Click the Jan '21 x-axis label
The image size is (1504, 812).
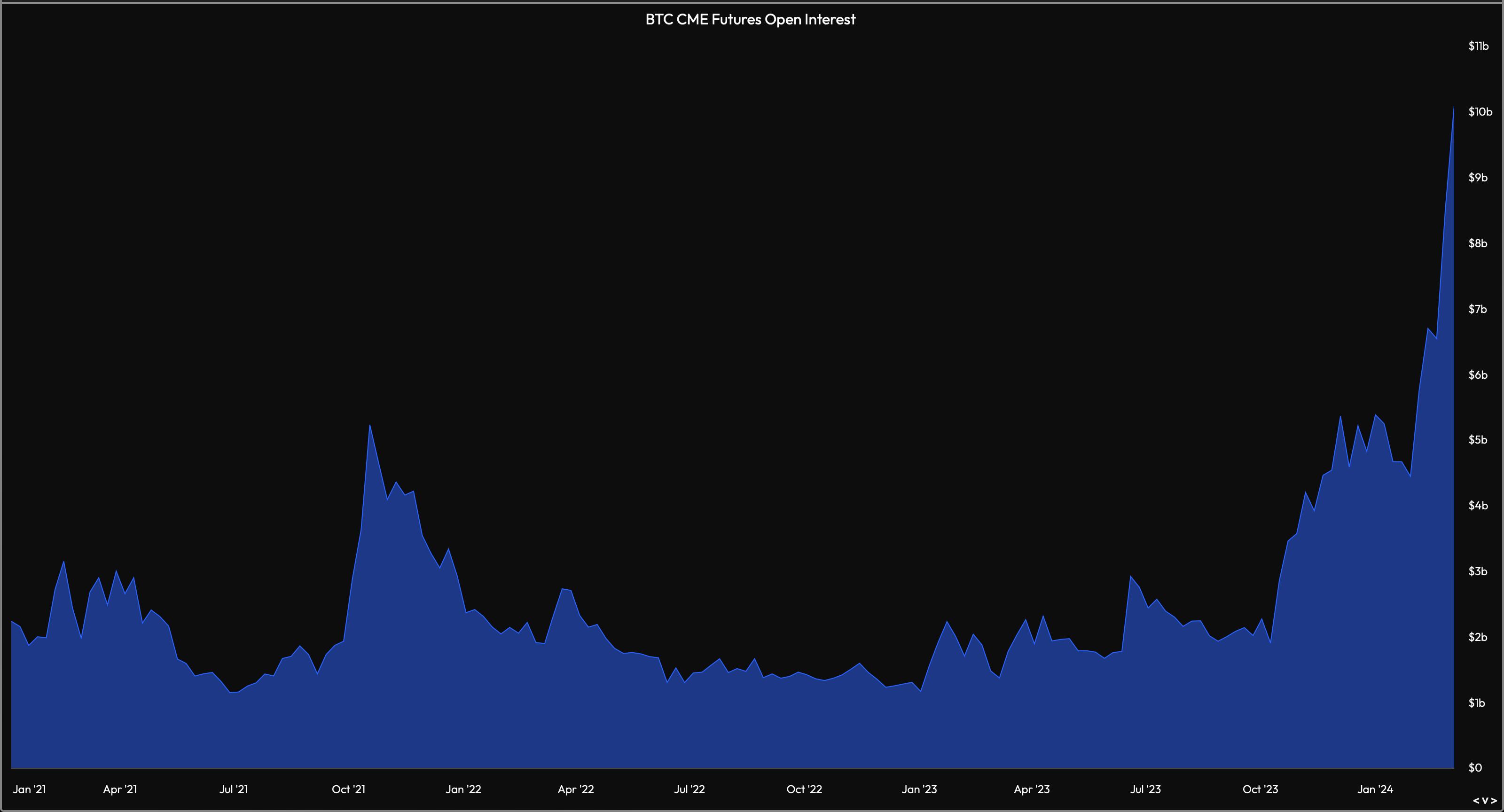pyautogui.click(x=29, y=789)
